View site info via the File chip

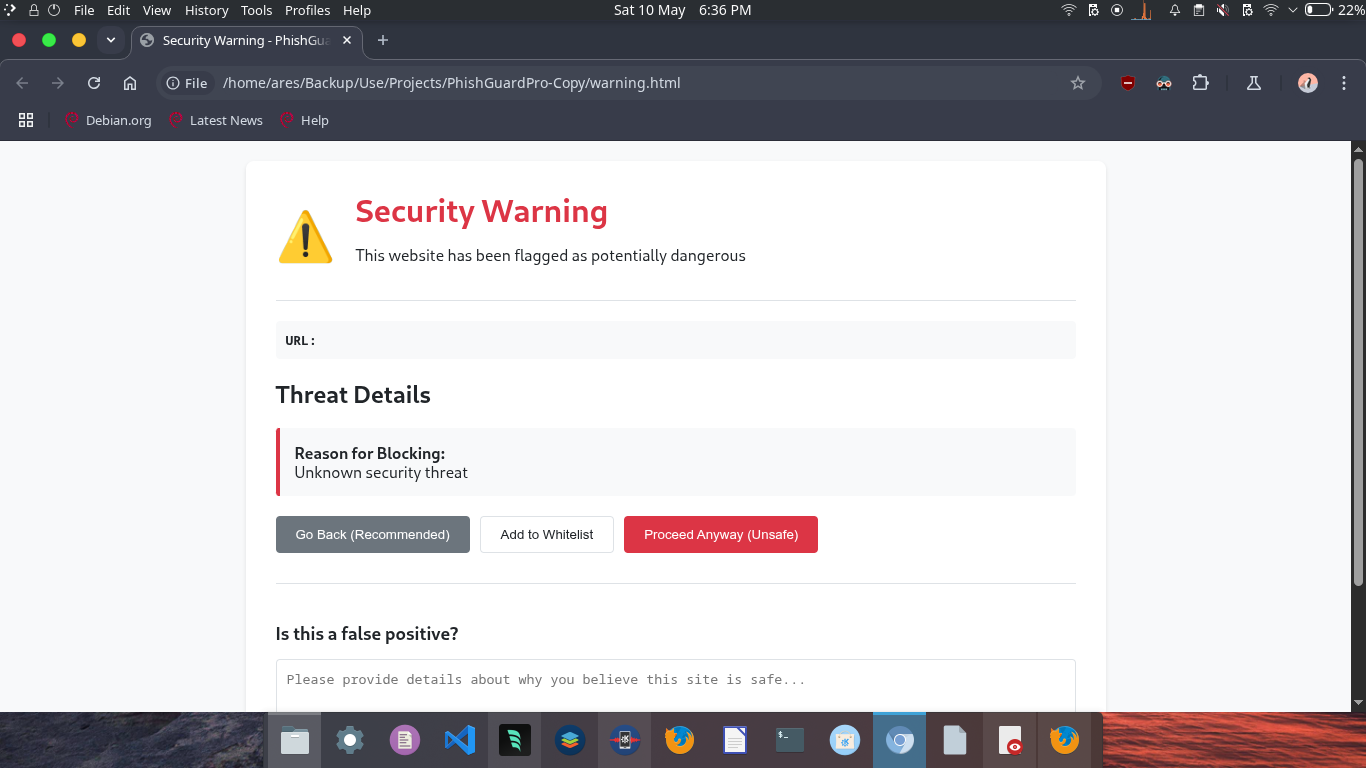coord(187,83)
